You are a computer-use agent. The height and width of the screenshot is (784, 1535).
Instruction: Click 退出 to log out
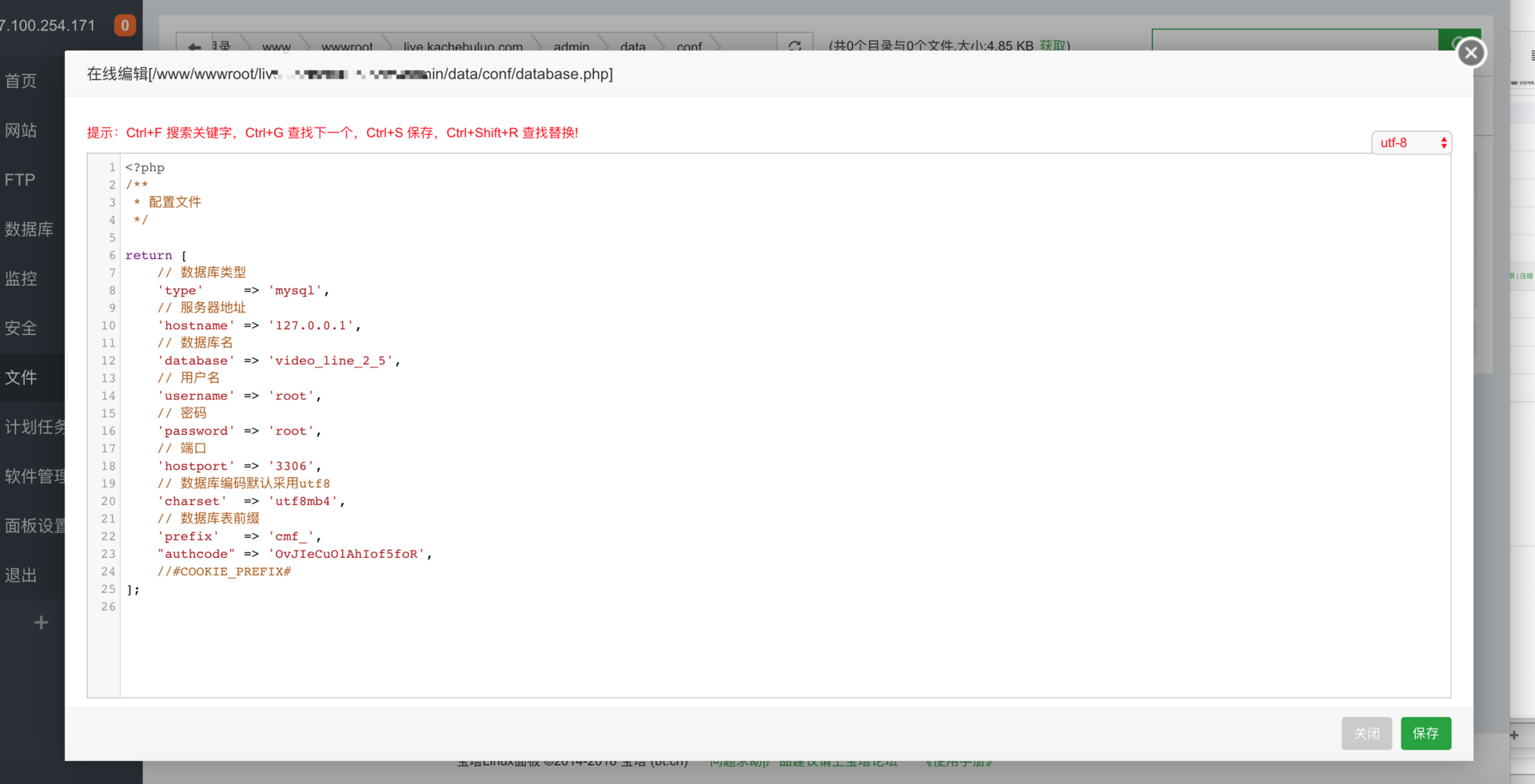(x=22, y=575)
